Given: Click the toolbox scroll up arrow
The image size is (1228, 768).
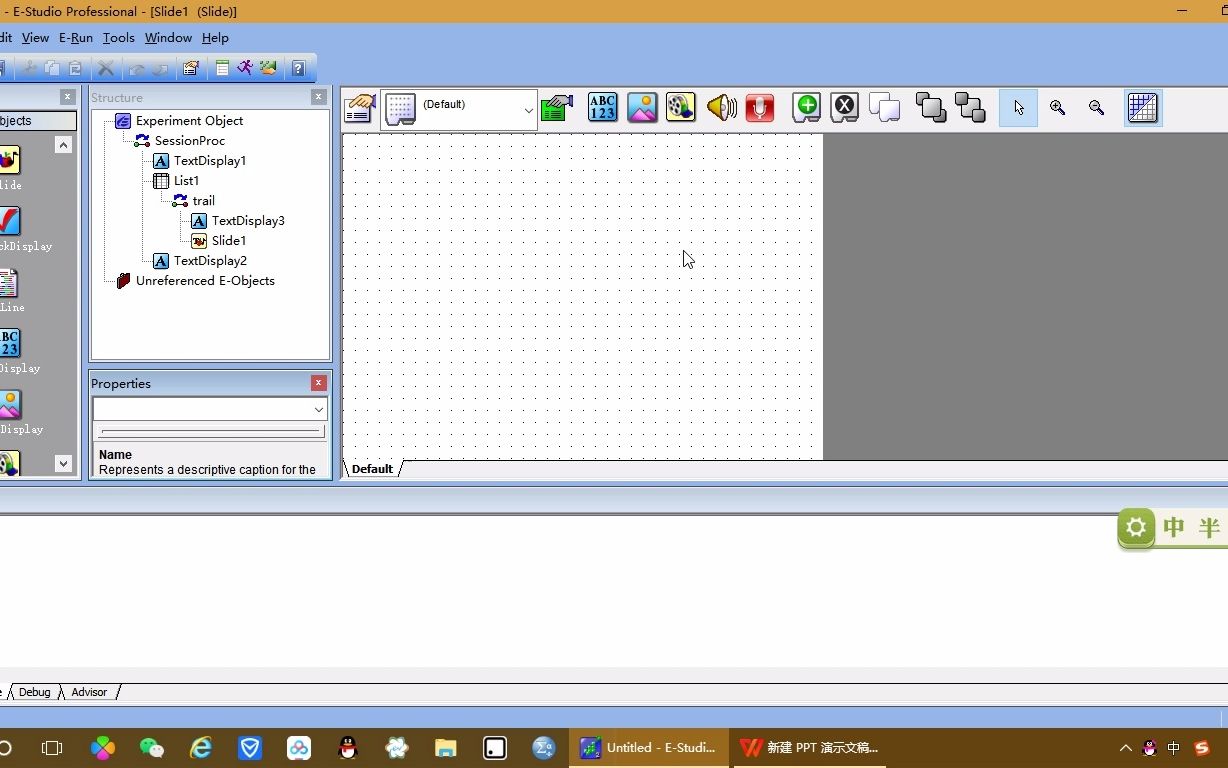Looking at the screenshot, I should click(63, 145).
